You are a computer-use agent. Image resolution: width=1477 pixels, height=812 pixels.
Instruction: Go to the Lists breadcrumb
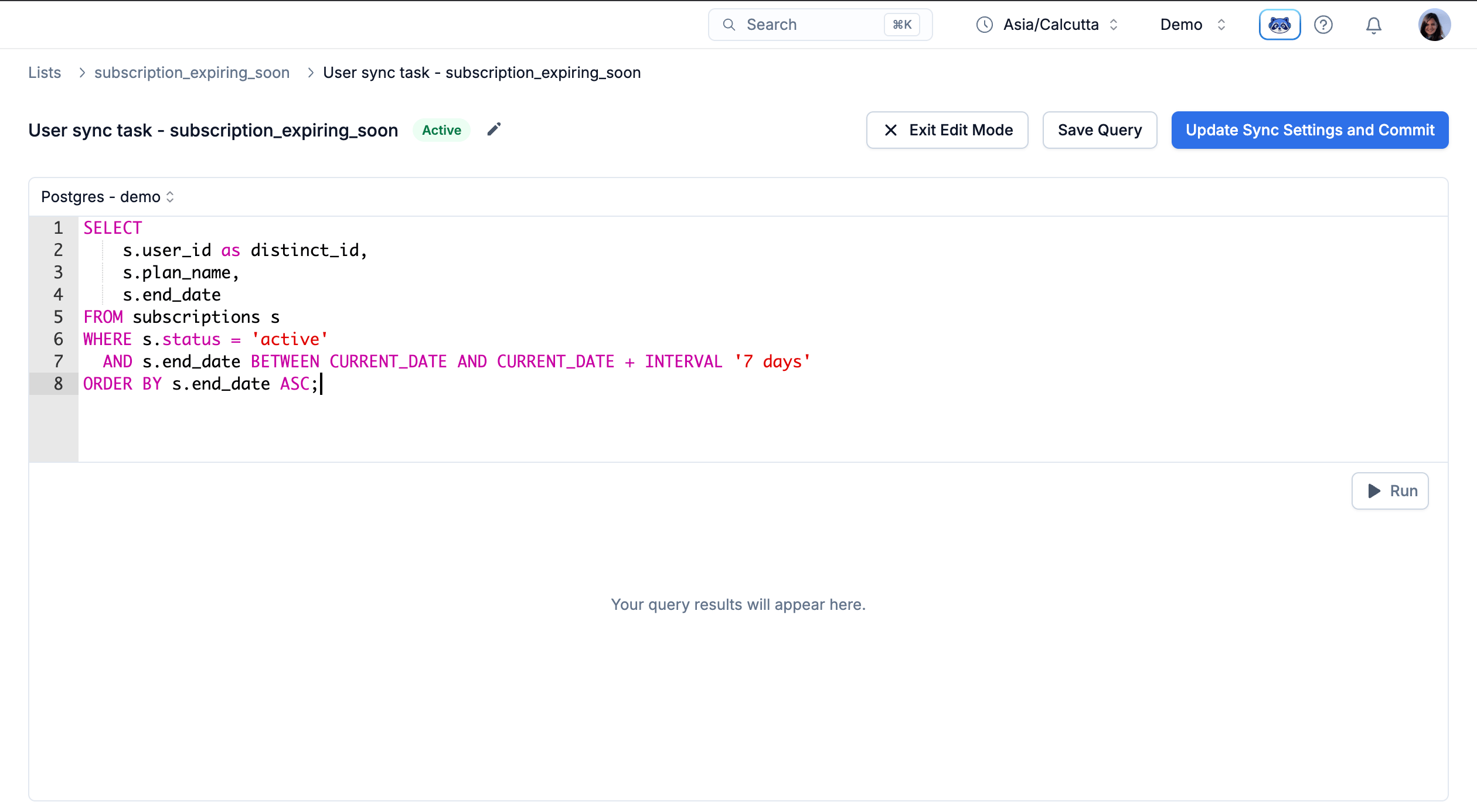point(45,73)
